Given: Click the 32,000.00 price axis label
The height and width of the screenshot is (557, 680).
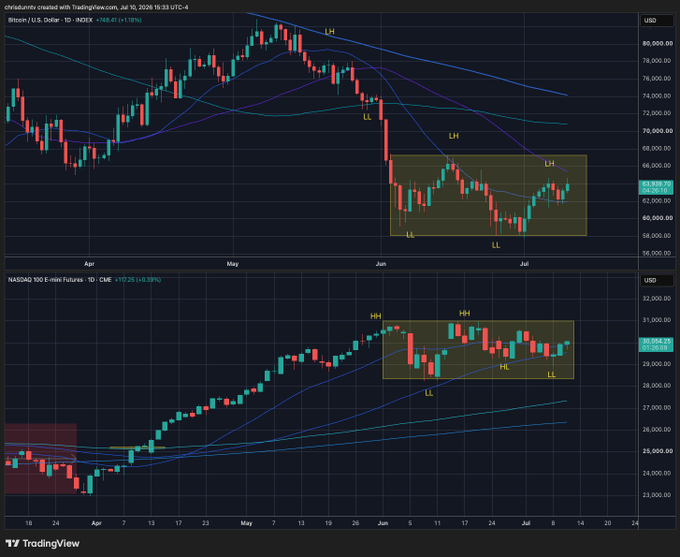Looking at the screenshot, I should tap(657, 298).
